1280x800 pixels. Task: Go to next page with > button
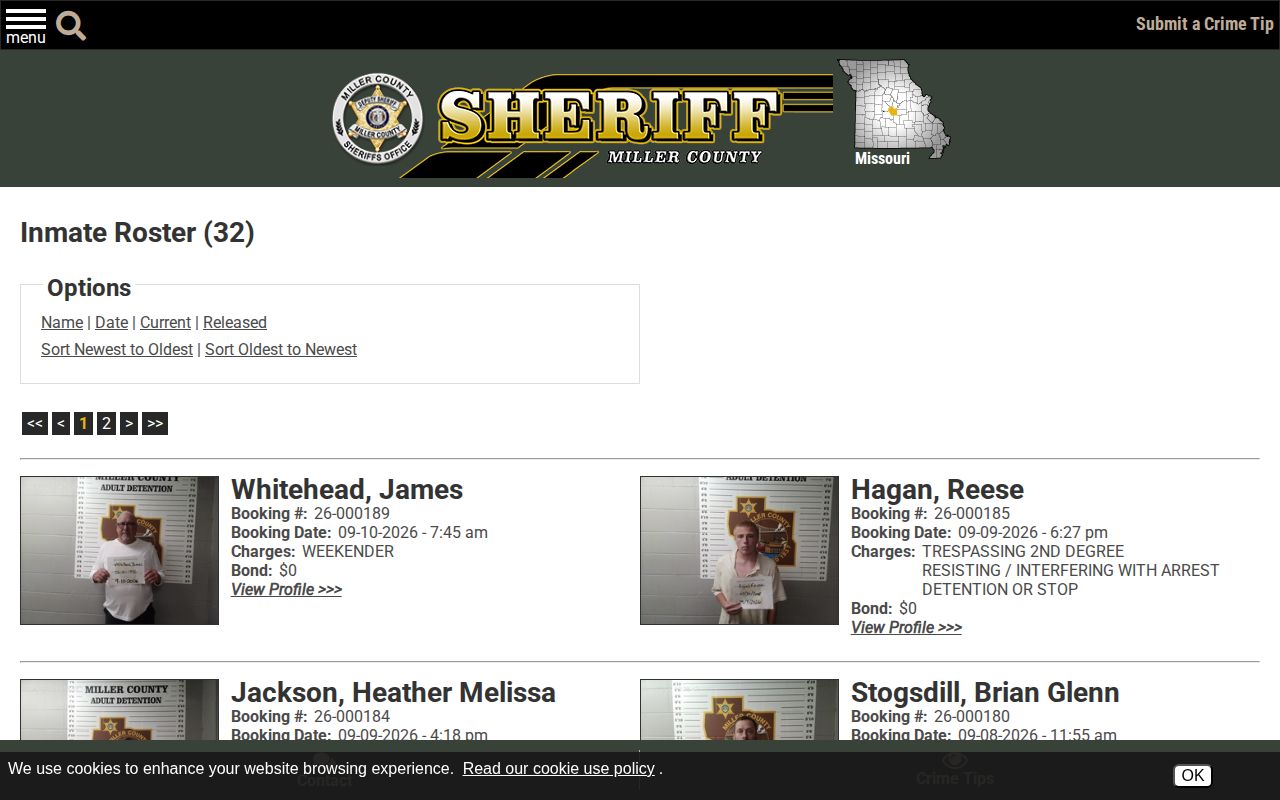click(129, 423)
